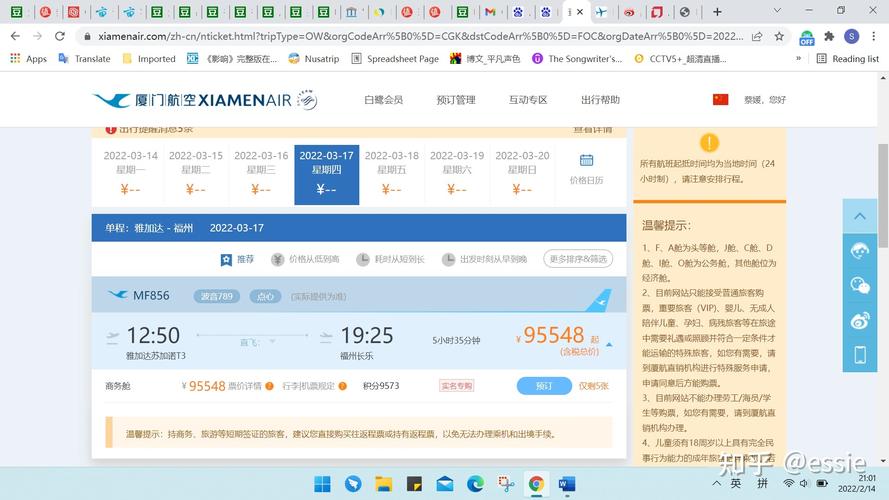The width and height of the screenshot is (889, 500).
Task: Sort flights by 推荐 recommended
Action: coord(237,259)
